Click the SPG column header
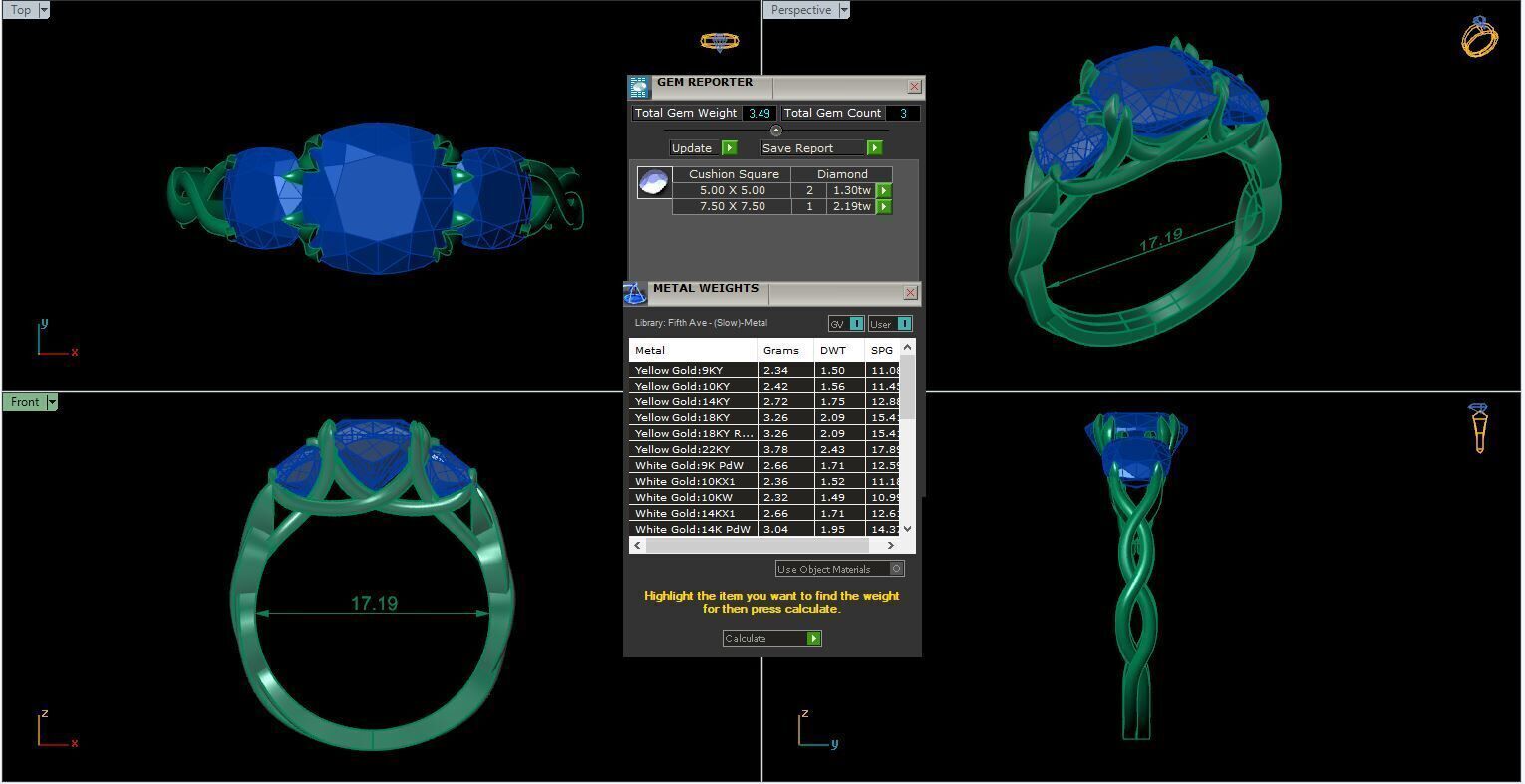1525x784 pixels. [882, 350]
